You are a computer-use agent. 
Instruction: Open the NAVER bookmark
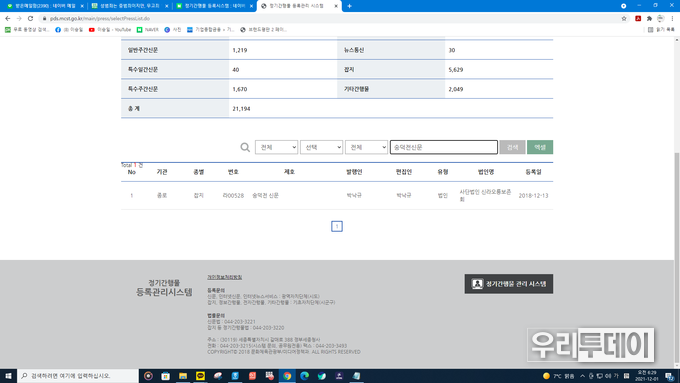(147, 29)
